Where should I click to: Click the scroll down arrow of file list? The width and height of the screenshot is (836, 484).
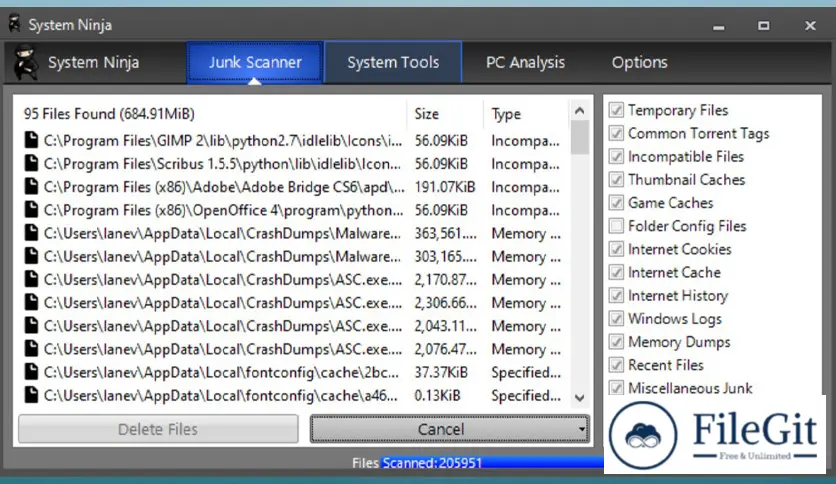580,398
